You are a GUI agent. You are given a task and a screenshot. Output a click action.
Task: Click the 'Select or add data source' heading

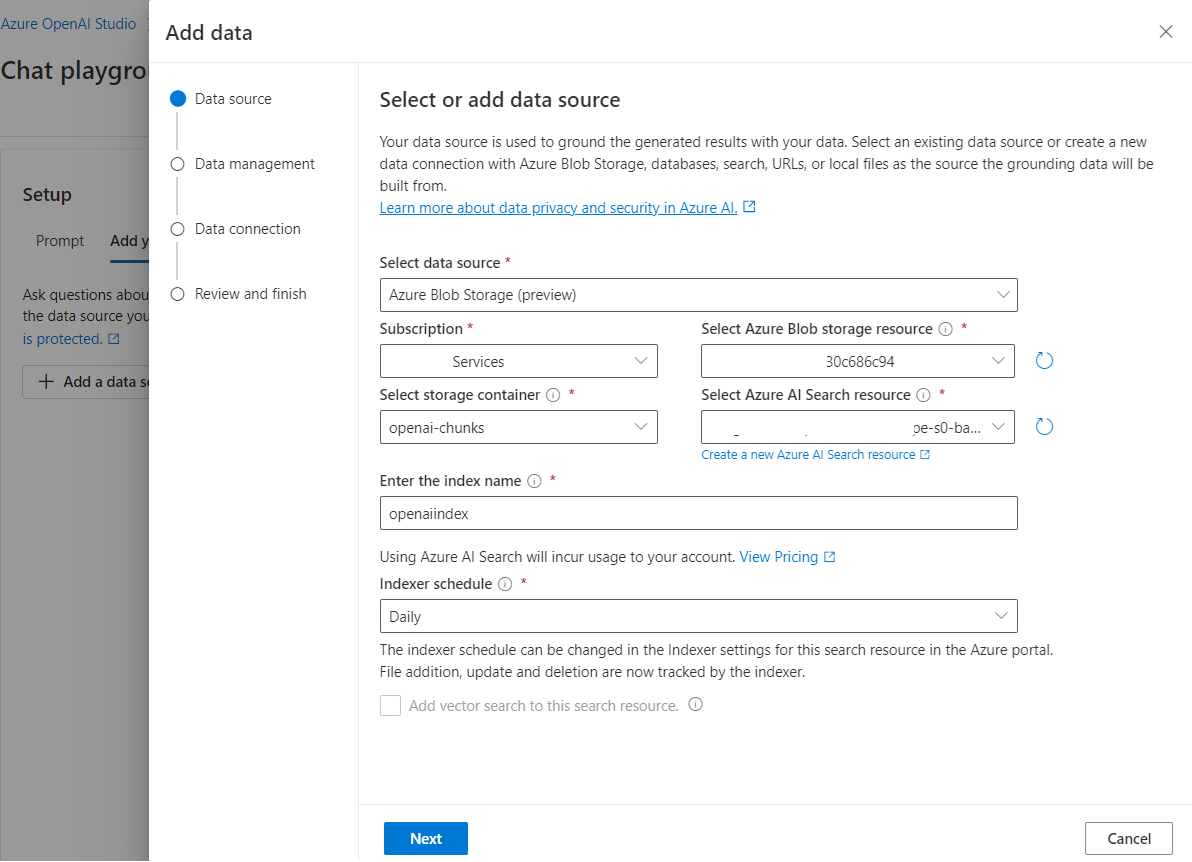click(x=499, y=100)
